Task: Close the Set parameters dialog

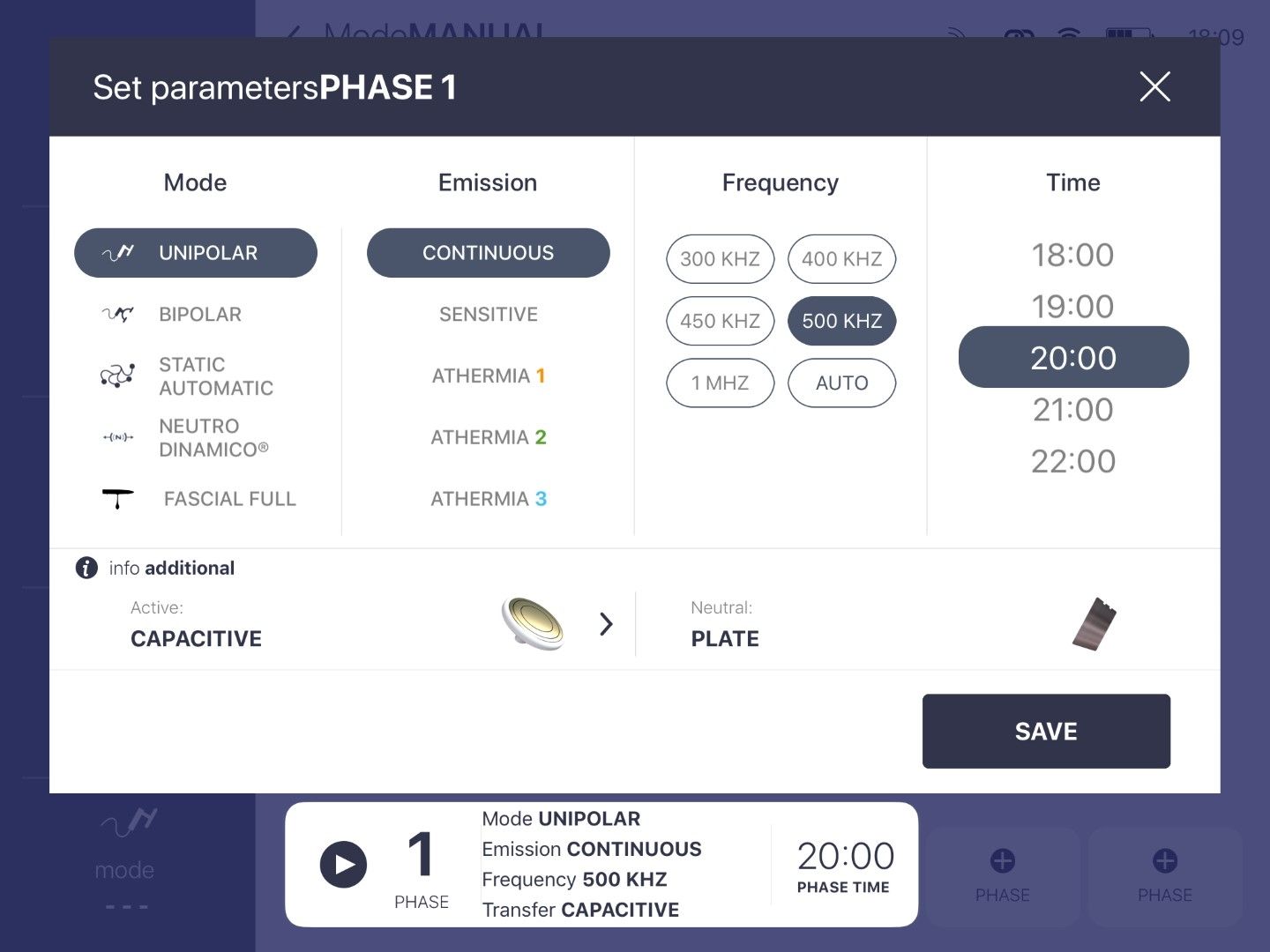Action: [x=1154, y=86]
